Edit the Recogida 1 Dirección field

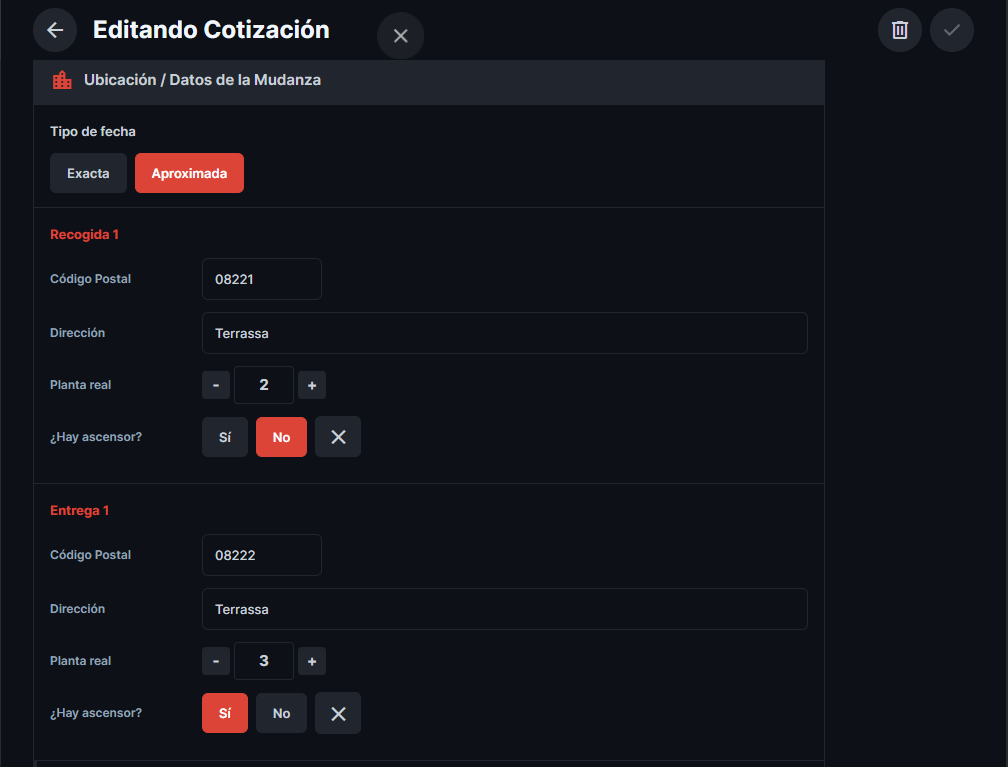(x=505, y=333)
